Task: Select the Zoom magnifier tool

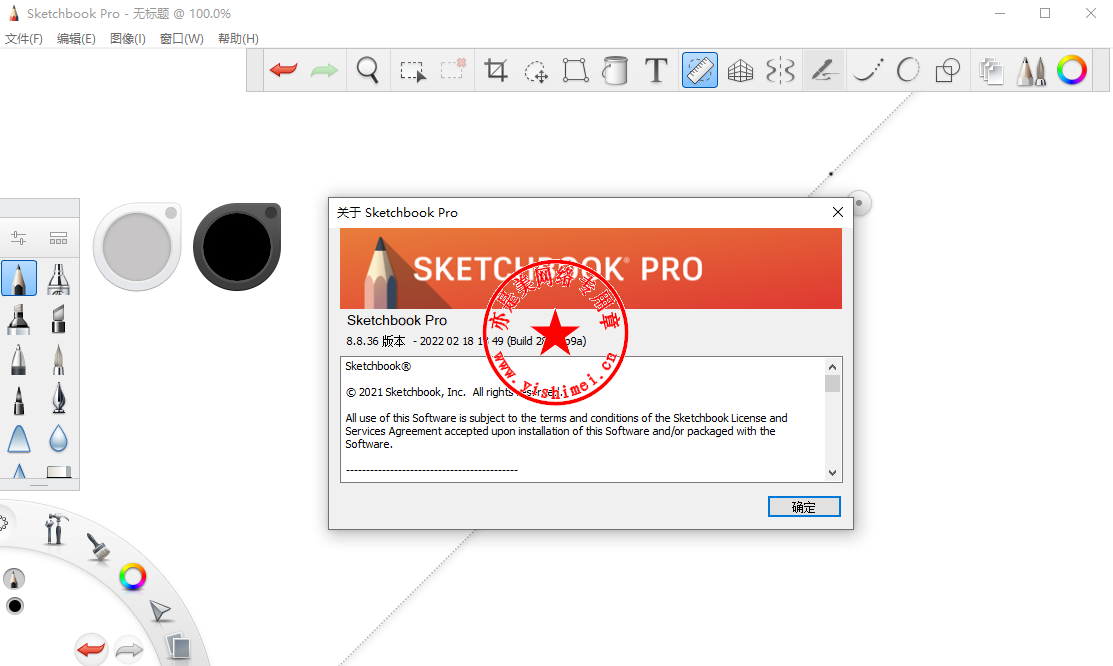Action: [x=368, y=70]
